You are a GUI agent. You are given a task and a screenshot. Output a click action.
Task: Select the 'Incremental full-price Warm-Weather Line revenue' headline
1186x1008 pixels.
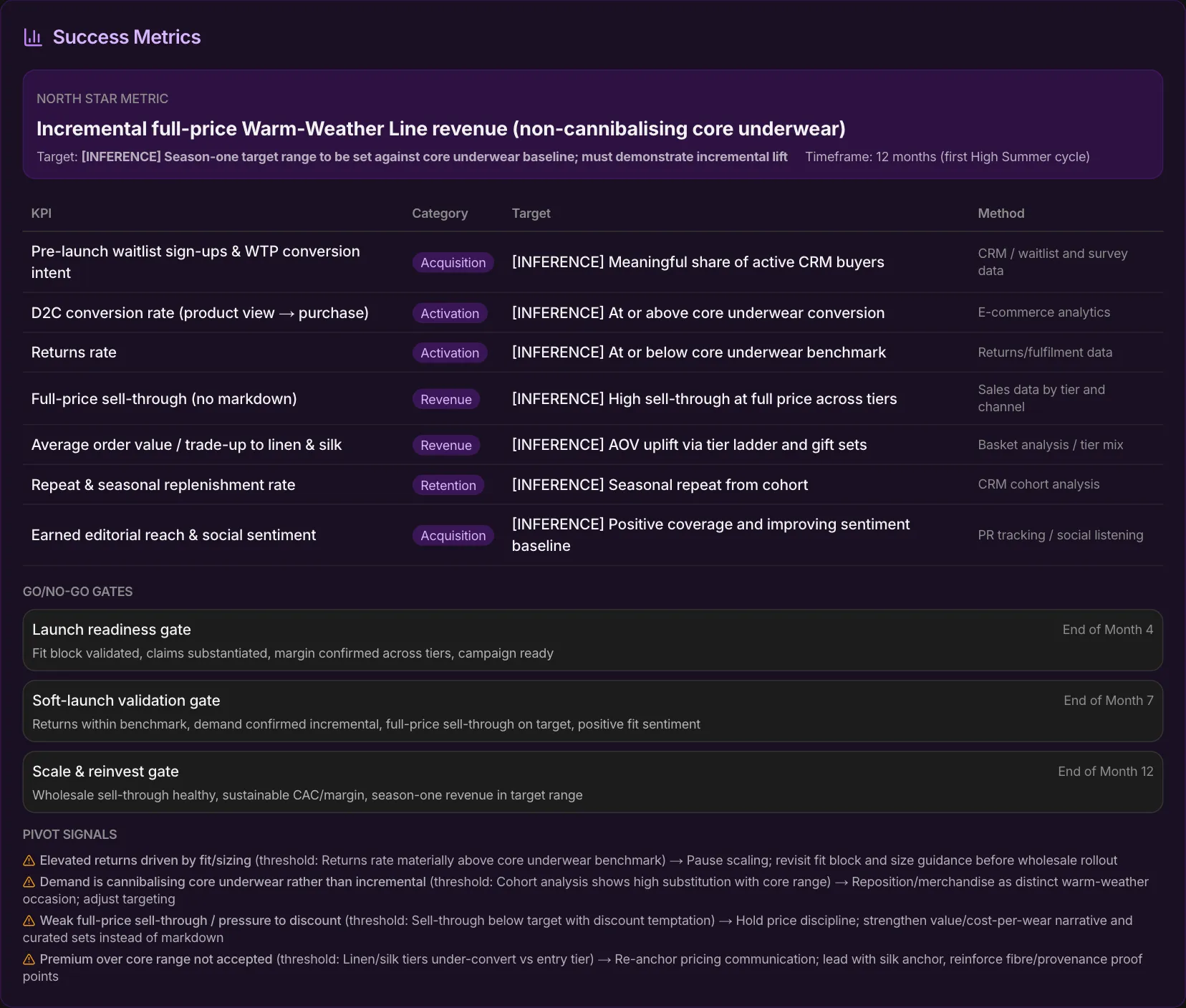coord(441,129)
